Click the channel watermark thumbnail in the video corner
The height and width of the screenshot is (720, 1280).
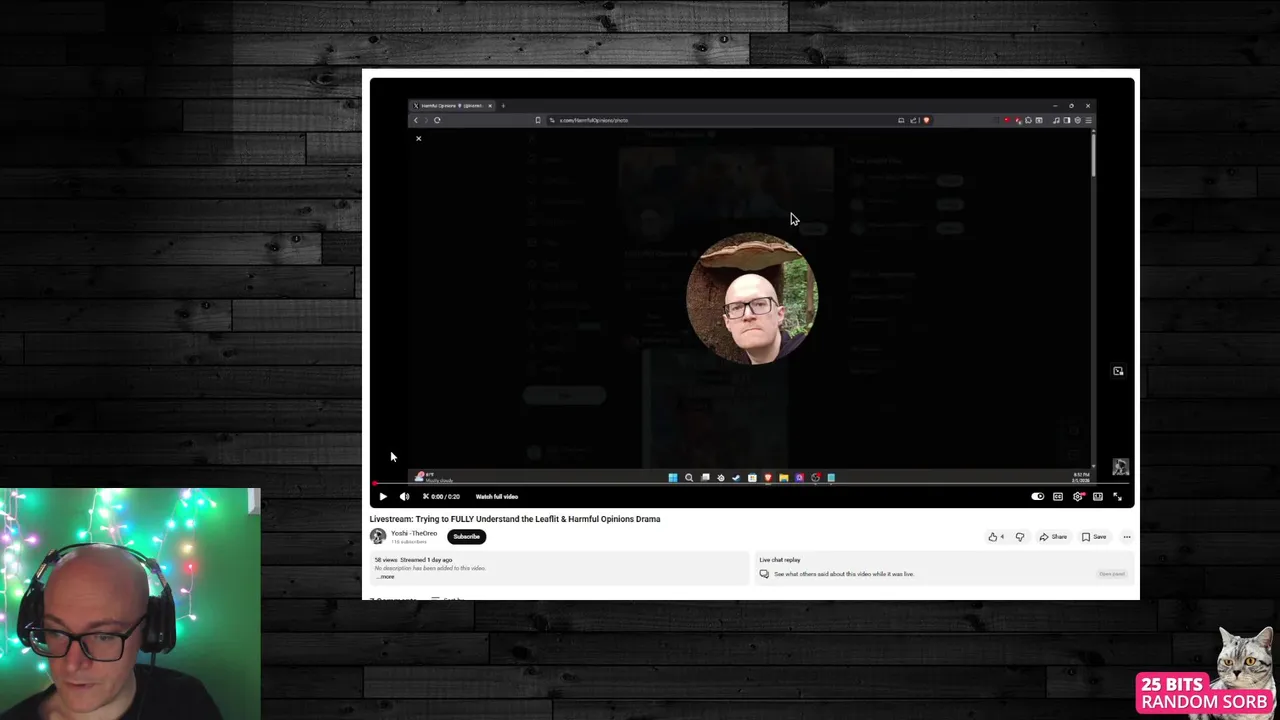1120,467
